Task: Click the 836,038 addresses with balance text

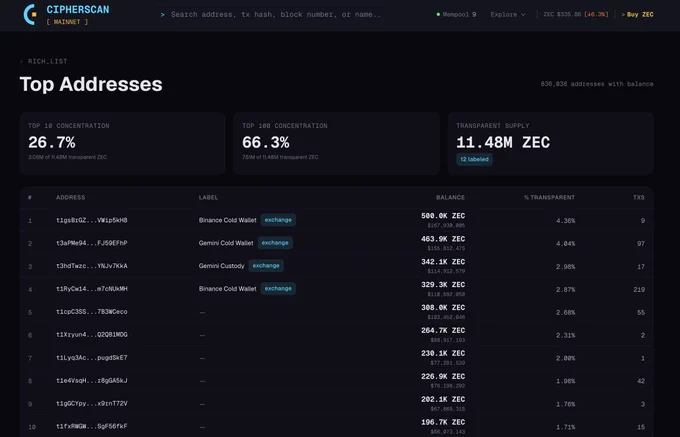Action: point(597,84)
